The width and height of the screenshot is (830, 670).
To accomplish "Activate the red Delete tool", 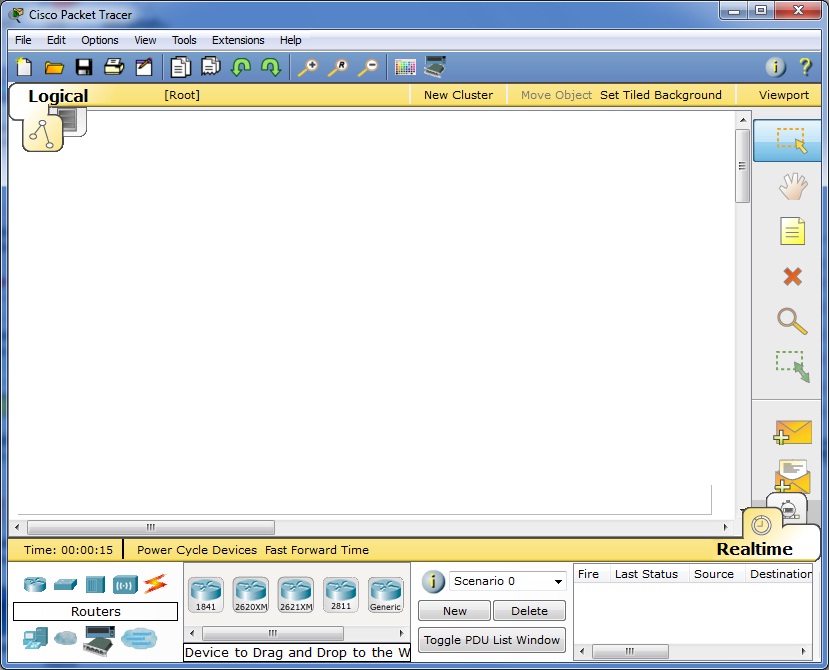I will tap(792, 276).
